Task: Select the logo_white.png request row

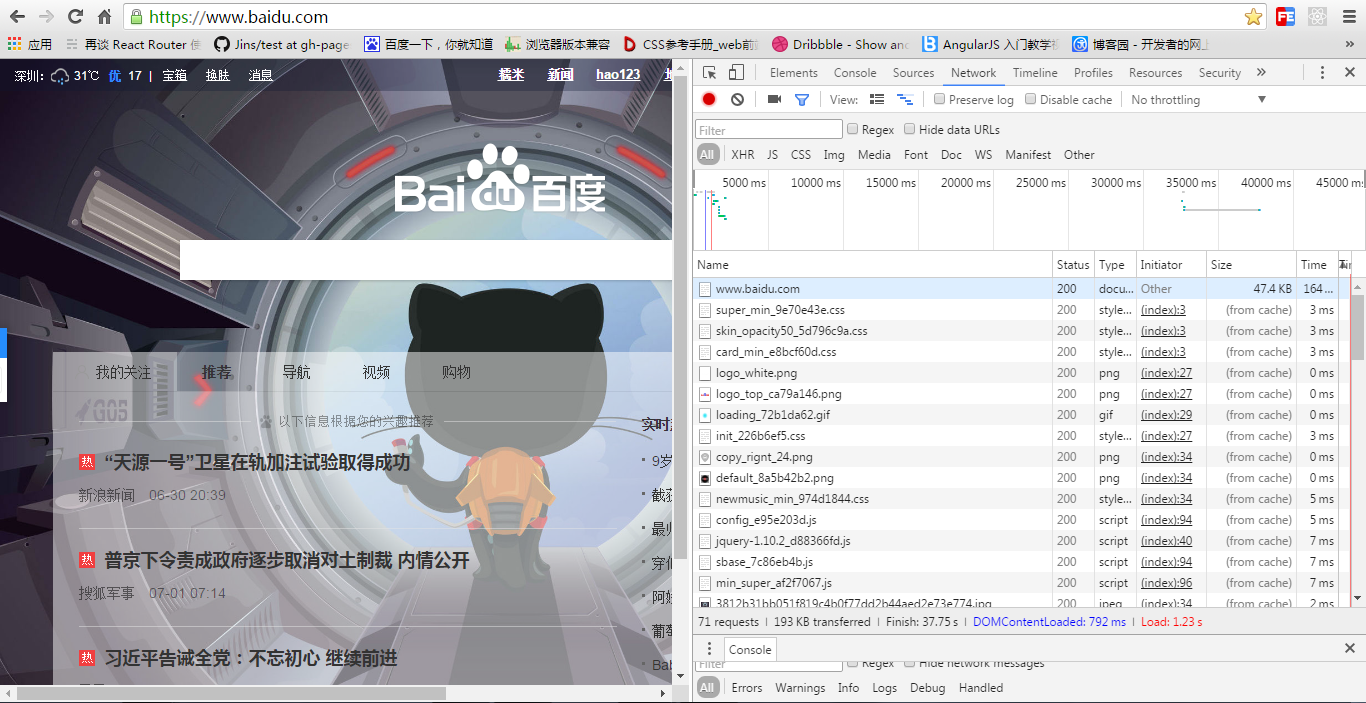Action: [x=1023, y=373]
